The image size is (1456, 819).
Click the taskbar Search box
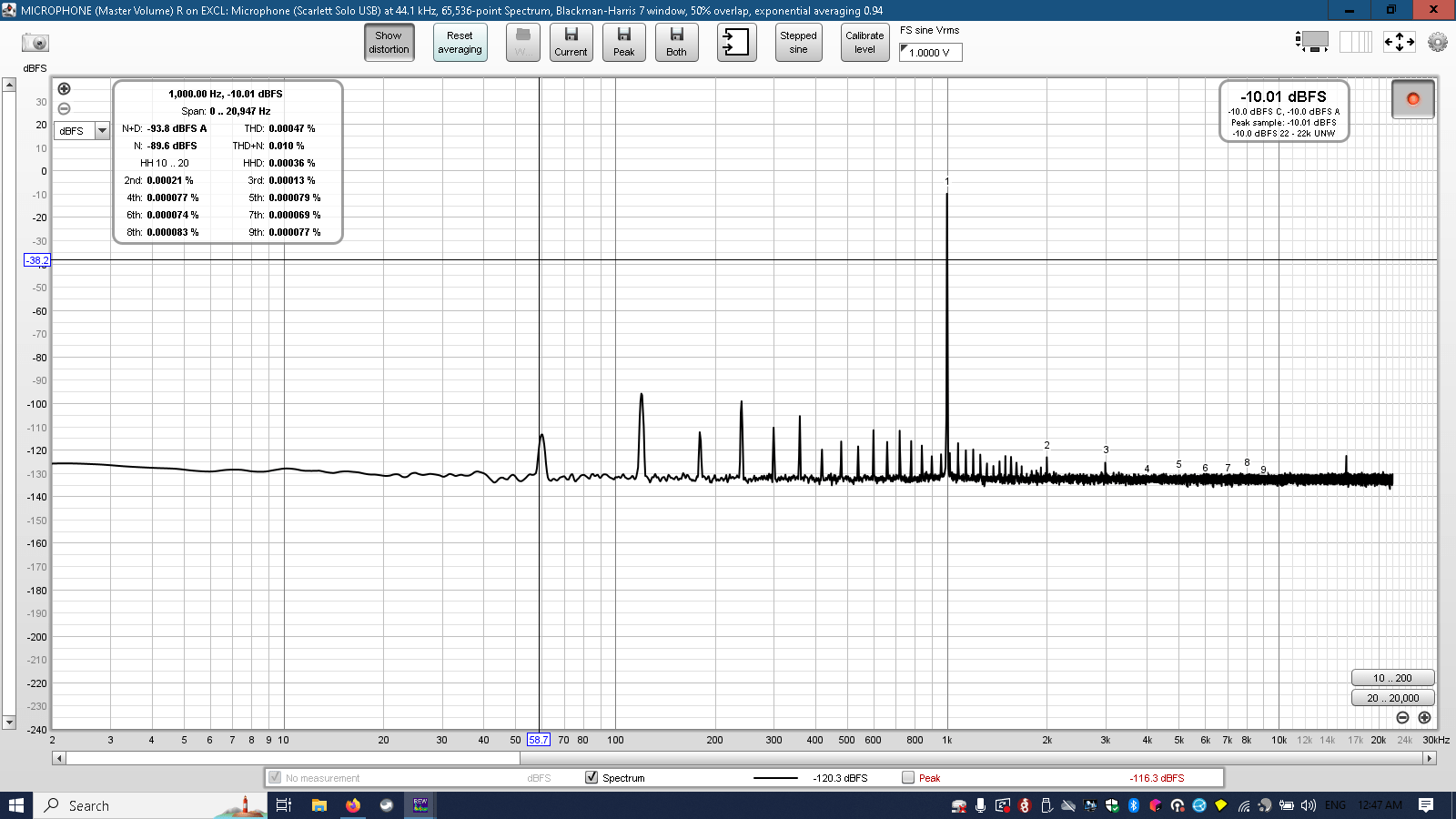[150, 805]
